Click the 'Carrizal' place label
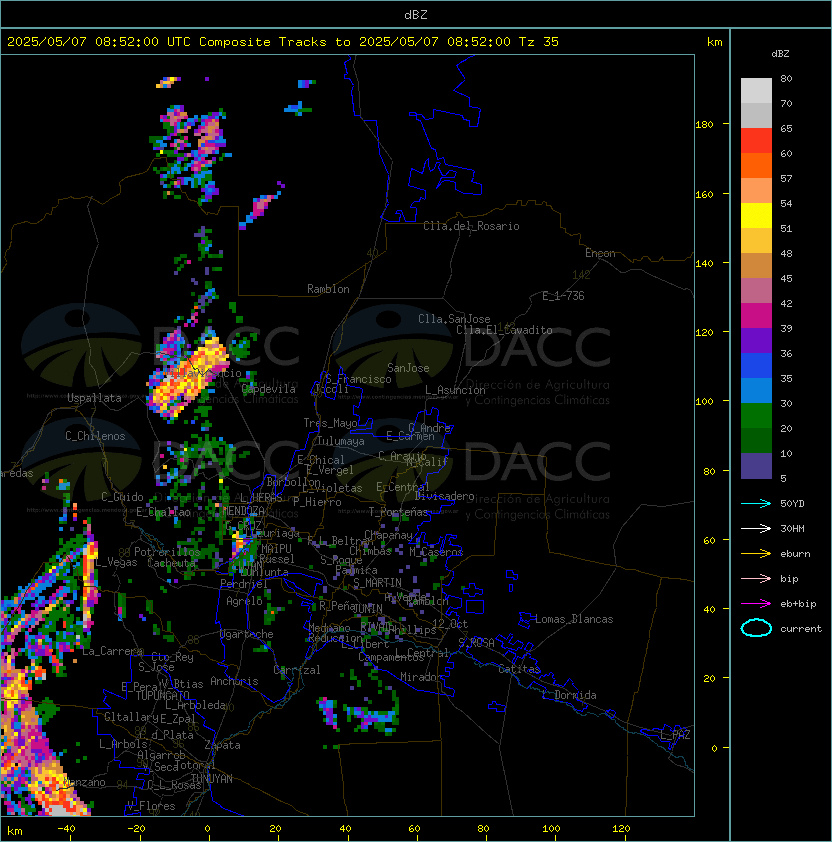 [297, 670]
